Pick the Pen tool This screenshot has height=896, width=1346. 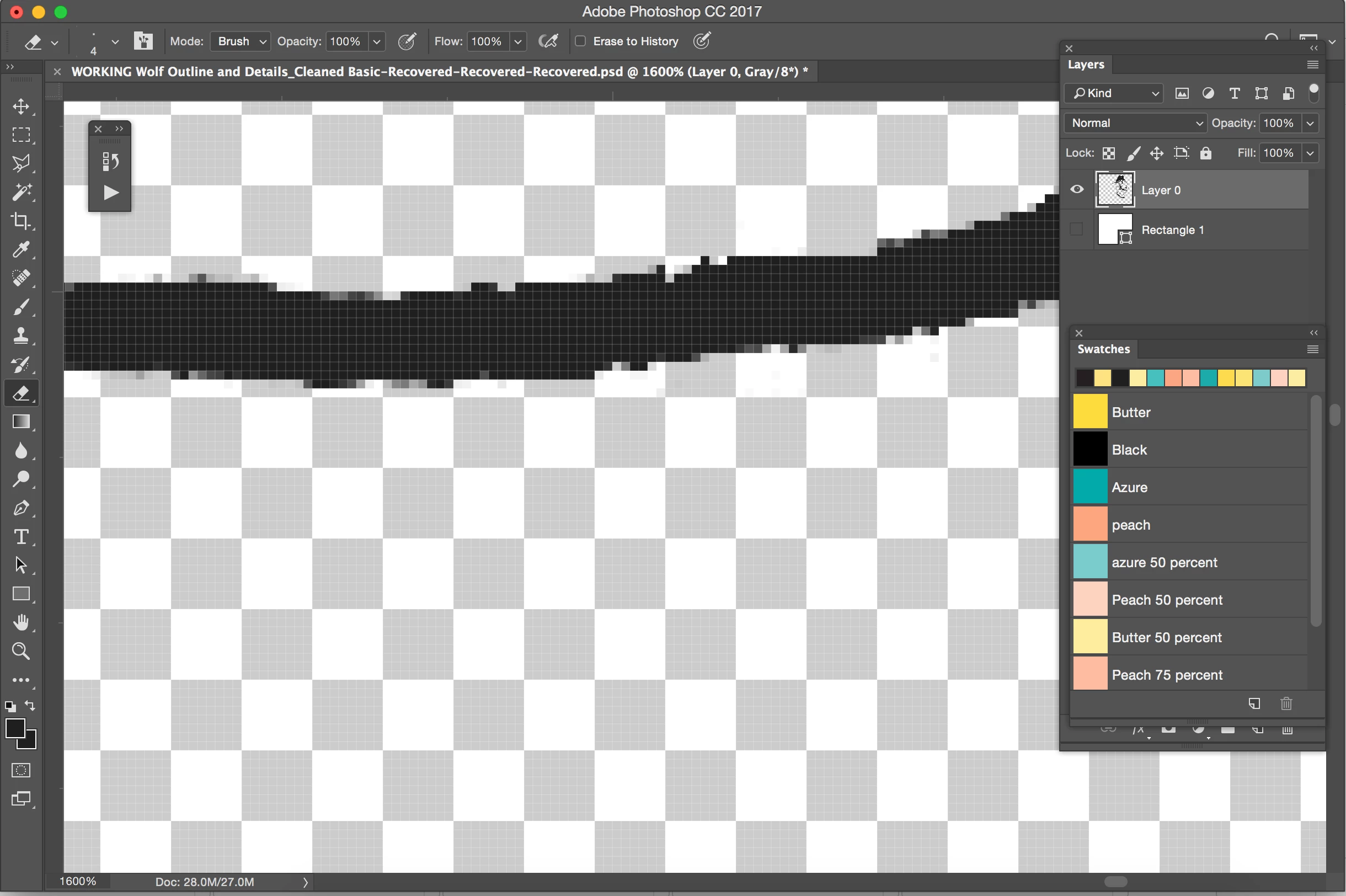click(21, 508)
